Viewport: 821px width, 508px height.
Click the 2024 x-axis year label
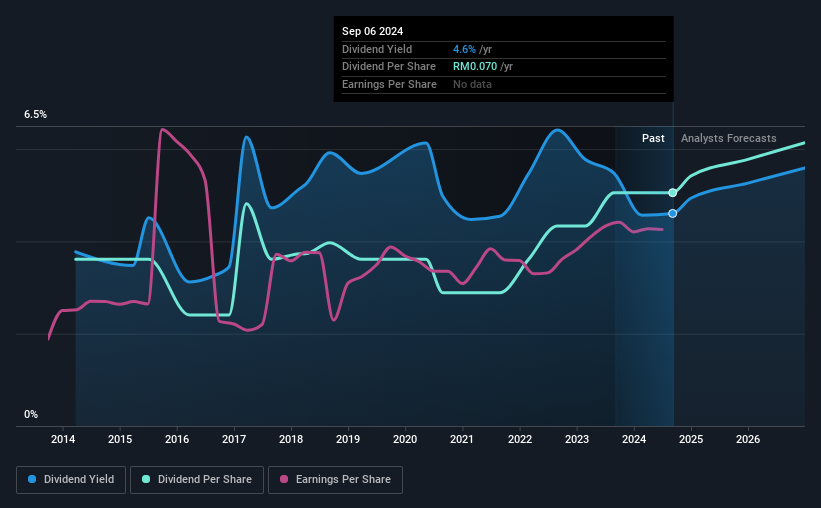click(634, 439)
